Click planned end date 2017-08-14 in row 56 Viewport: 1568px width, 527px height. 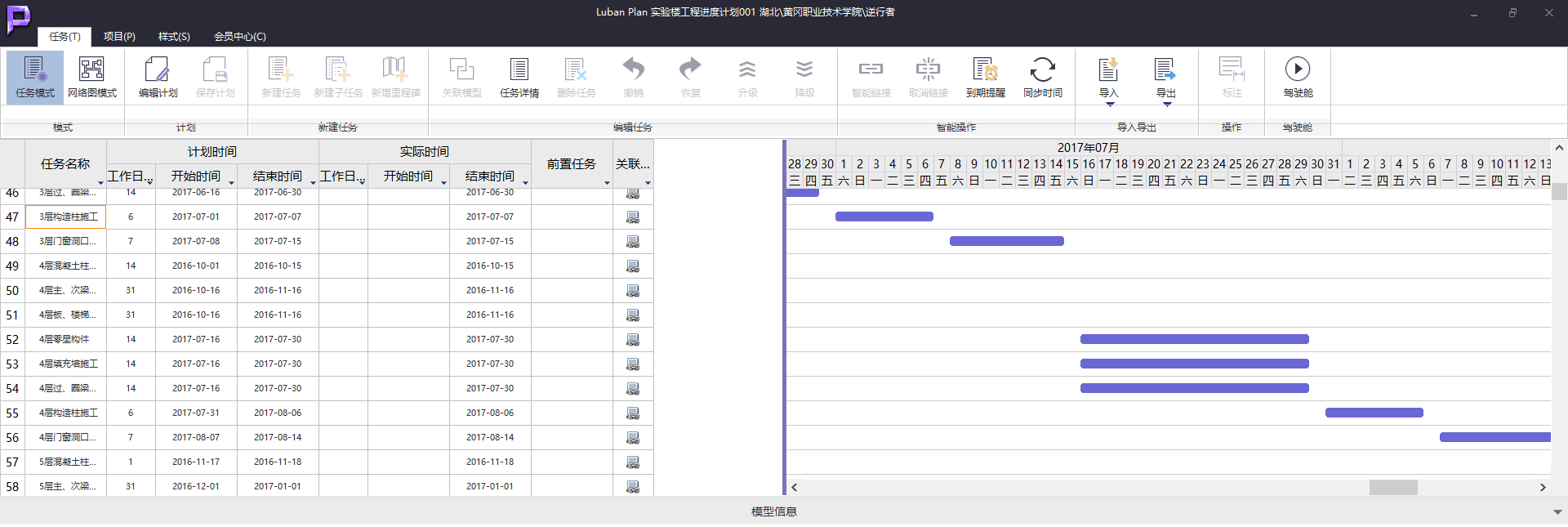point(278,438)
